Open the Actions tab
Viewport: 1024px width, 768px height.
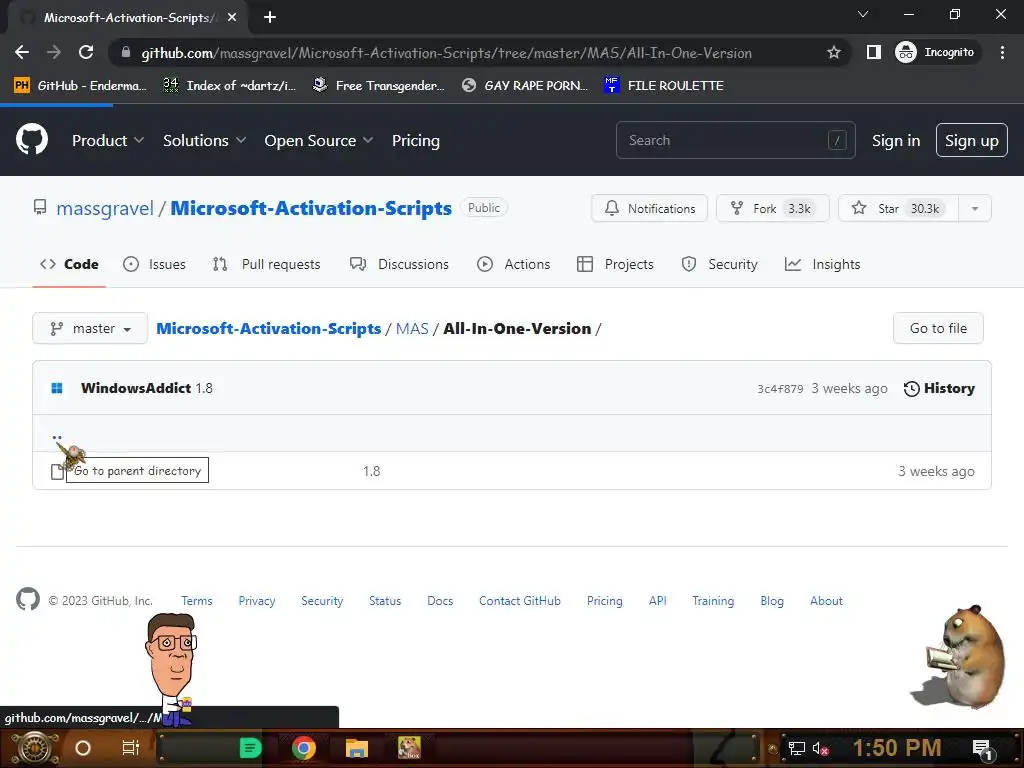[514, 264]
